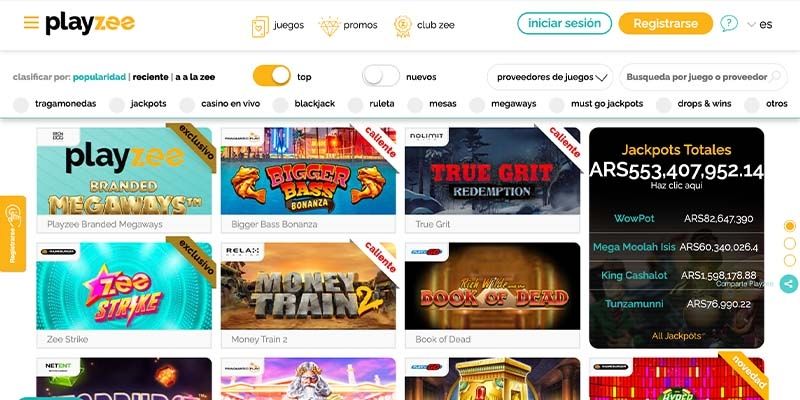Click the help question mark bubble icon
This screenshot has width=800, height=400.
coord(729,23)
